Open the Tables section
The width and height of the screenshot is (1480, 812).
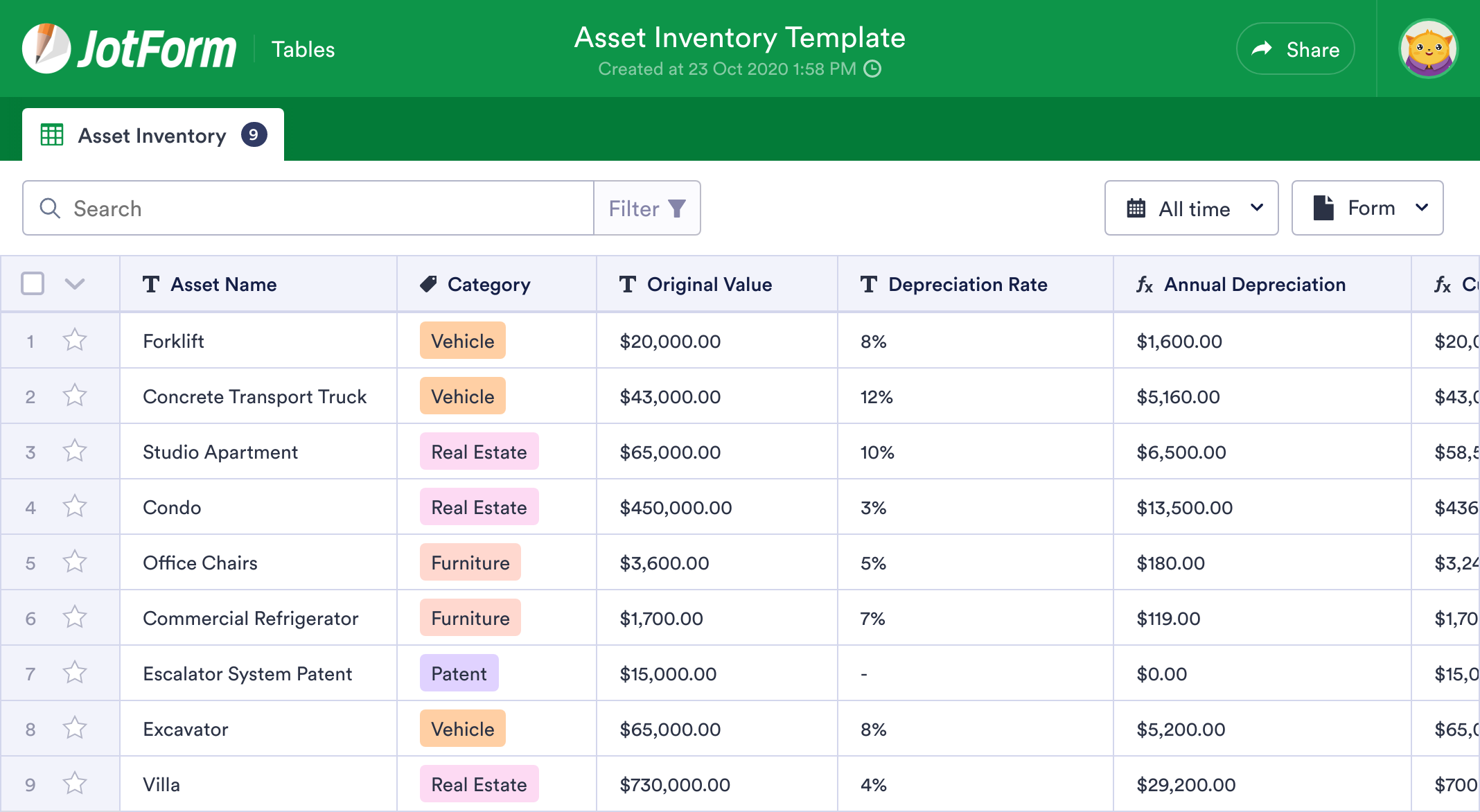pyautogui.click(x=303, y=48)
